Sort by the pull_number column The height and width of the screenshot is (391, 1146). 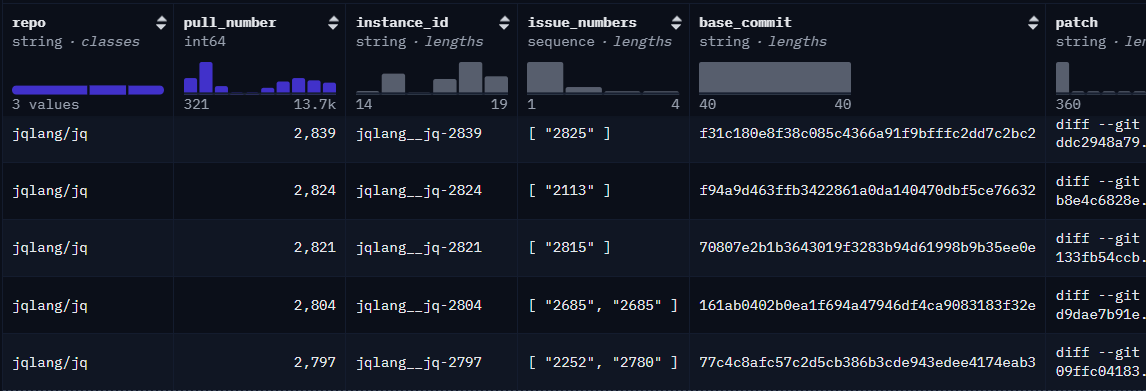click(333, 23)
